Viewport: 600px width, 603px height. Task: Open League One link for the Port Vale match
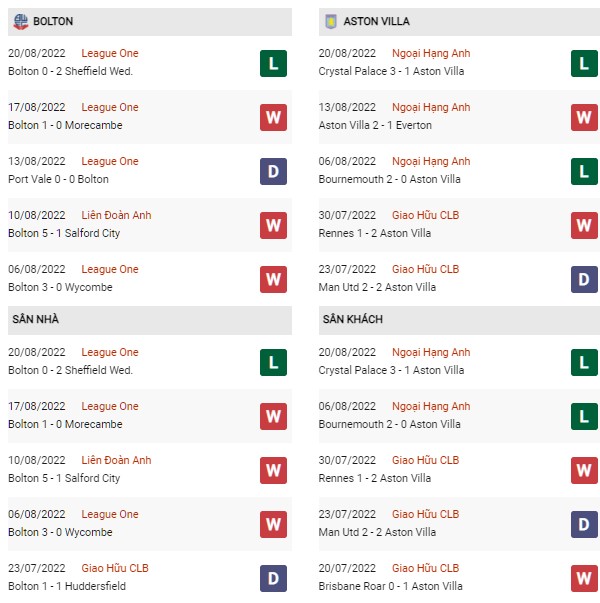click(110, 161)
